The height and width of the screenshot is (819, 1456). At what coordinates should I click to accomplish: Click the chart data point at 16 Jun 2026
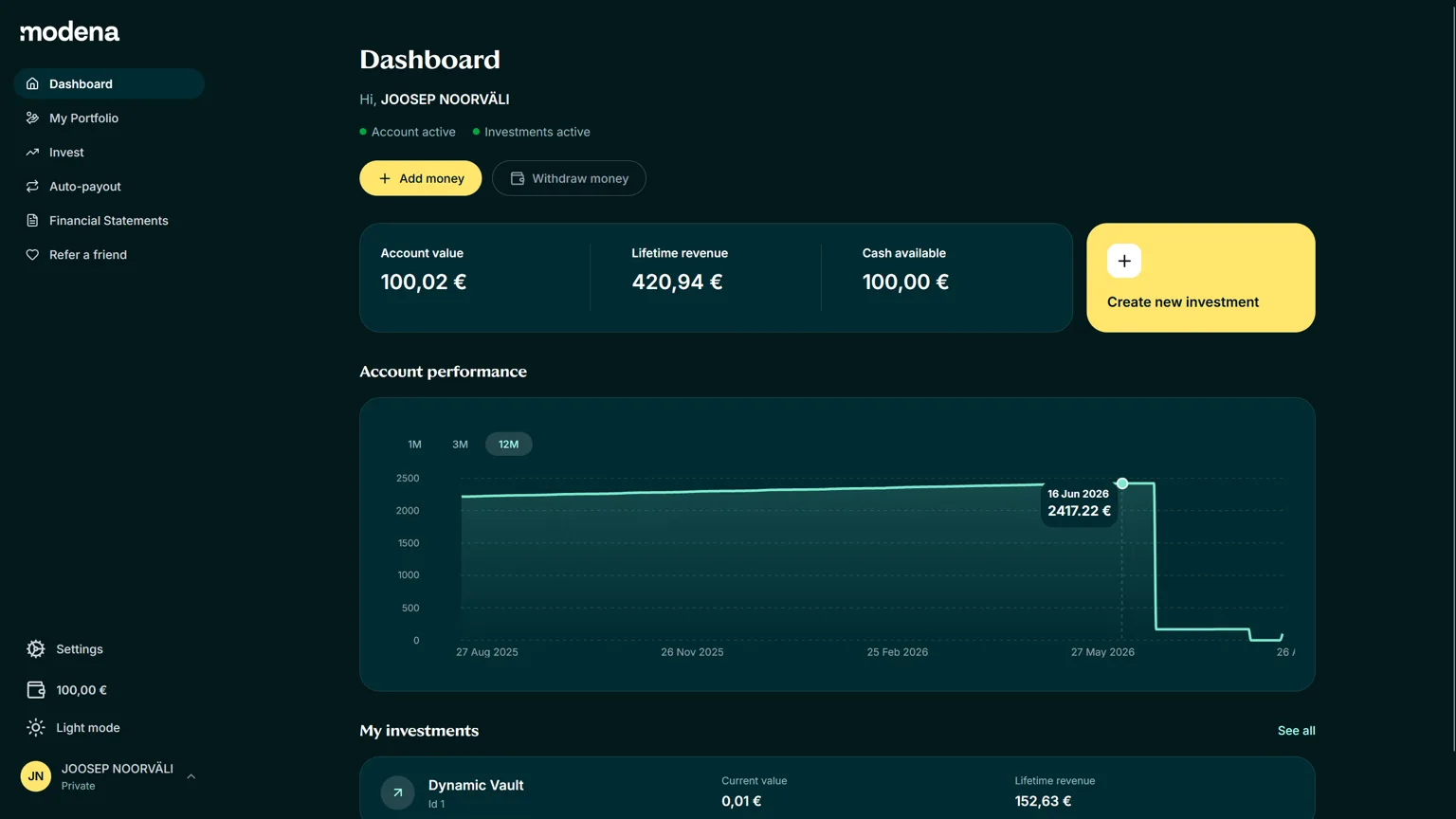click(x=1122, y=483)
